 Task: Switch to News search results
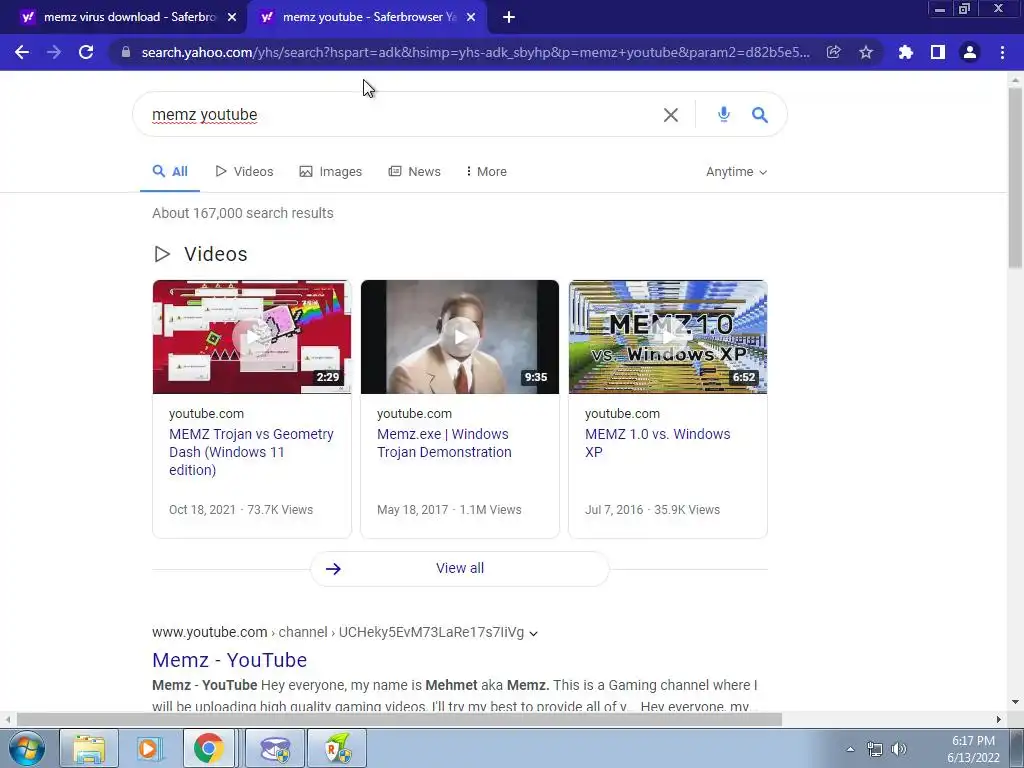[x=415, y=172]
